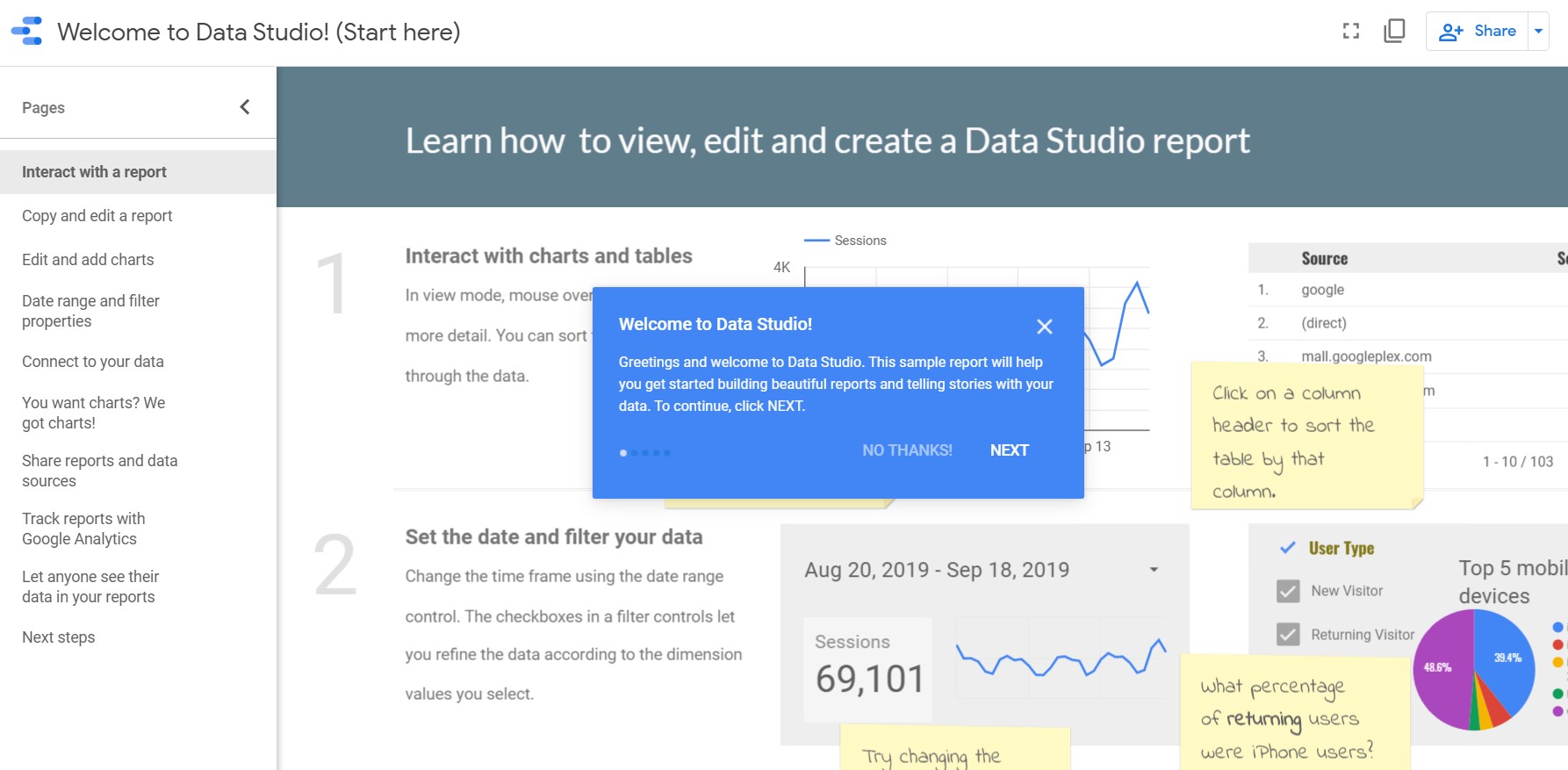
Task: Go to Share reports and data sources page
Action: coord(138,471)
